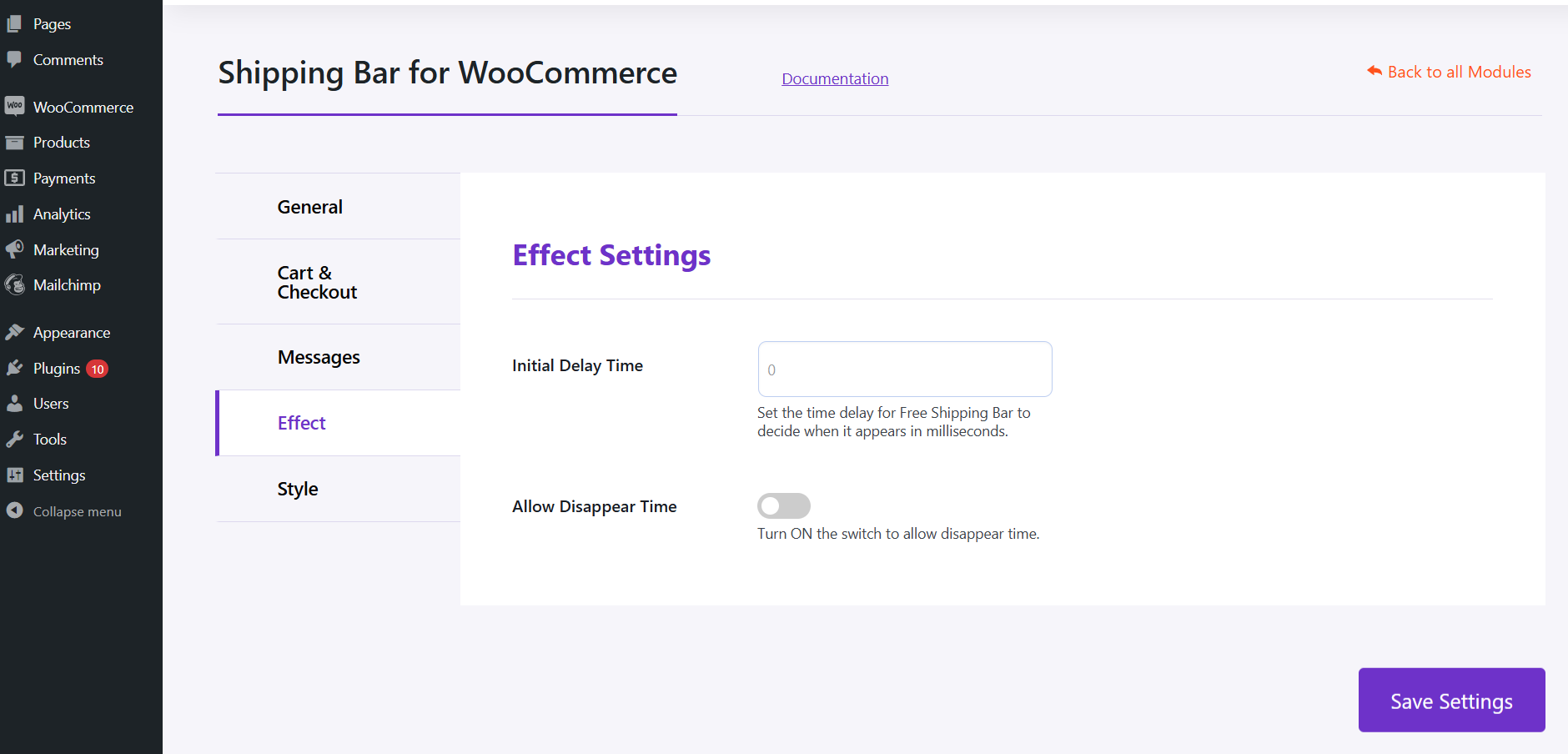The height and width of the screenshot is (754, 1568).
Task: Open the Documentation link
Action: 834,78
